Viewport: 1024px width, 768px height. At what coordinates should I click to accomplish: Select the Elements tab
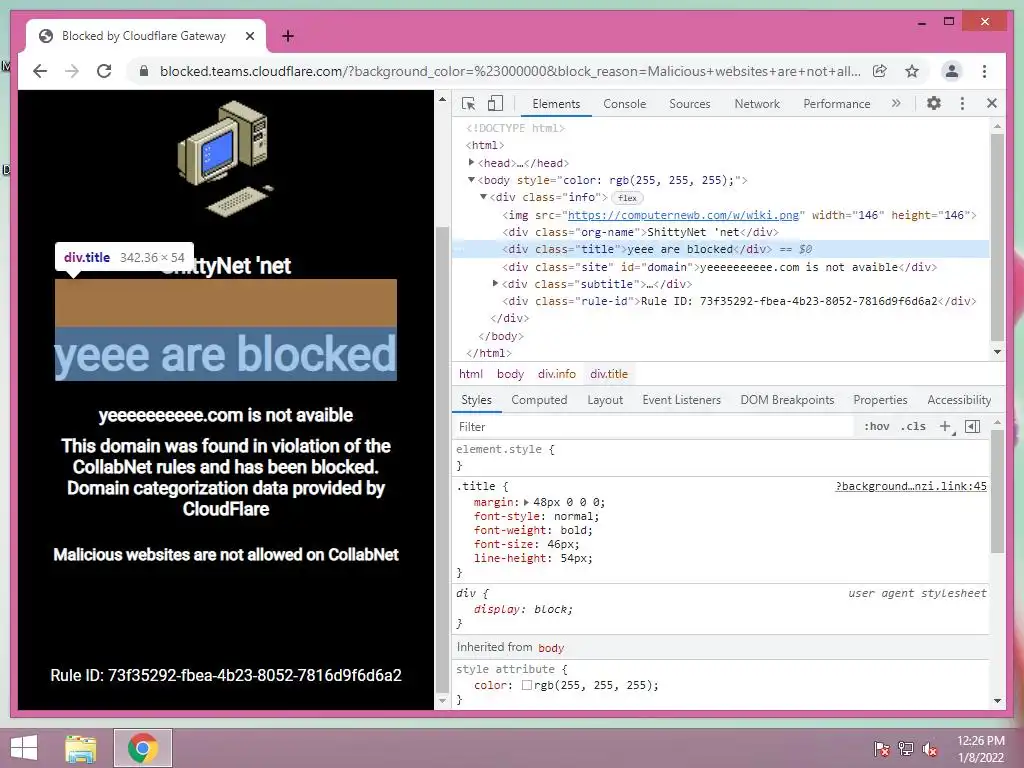[556, 104]
